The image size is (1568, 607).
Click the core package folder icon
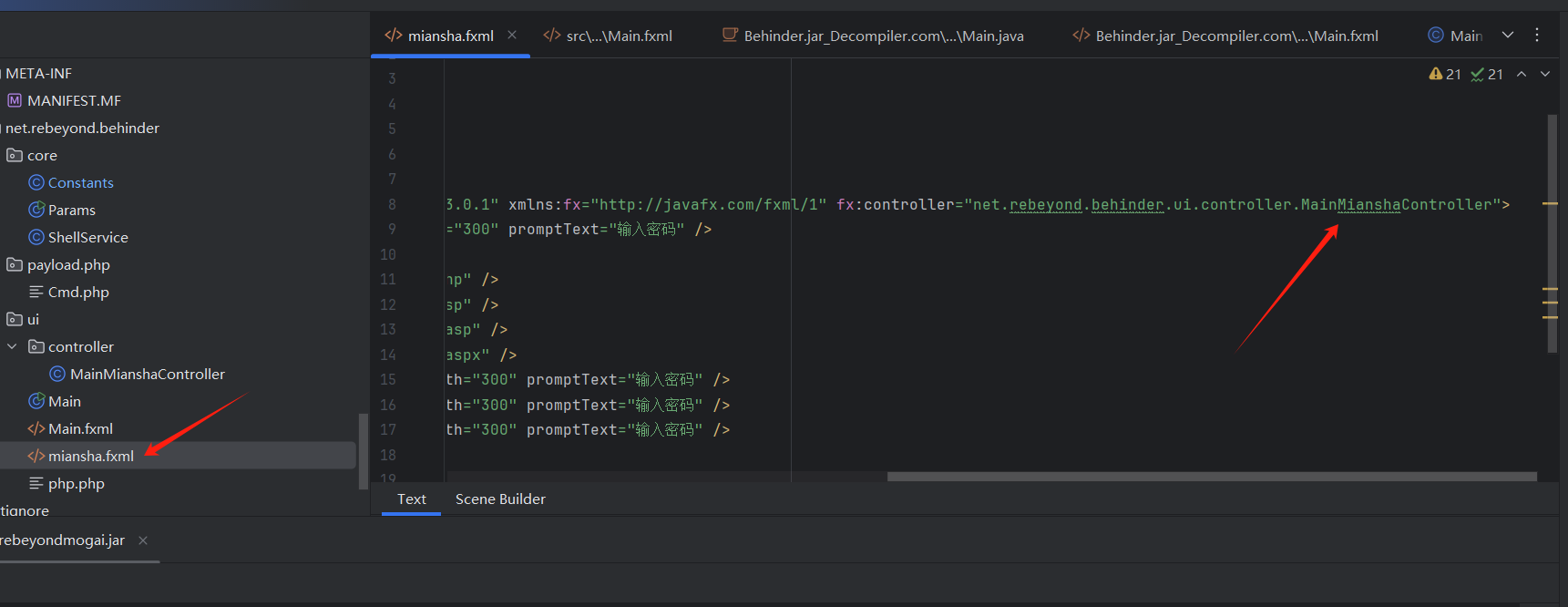coord(15,155)
